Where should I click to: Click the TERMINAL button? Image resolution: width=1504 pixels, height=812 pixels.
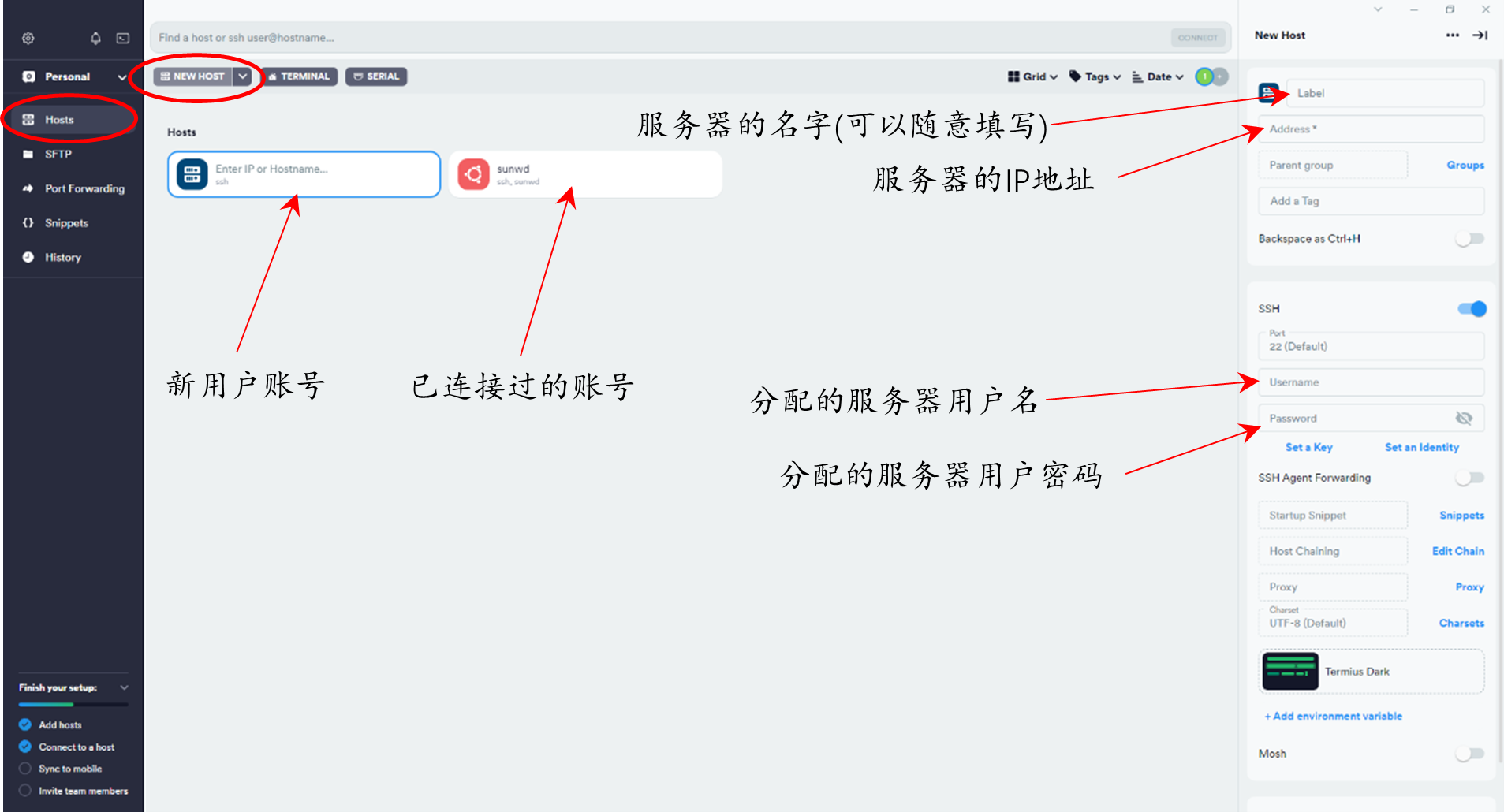[299, 76]
